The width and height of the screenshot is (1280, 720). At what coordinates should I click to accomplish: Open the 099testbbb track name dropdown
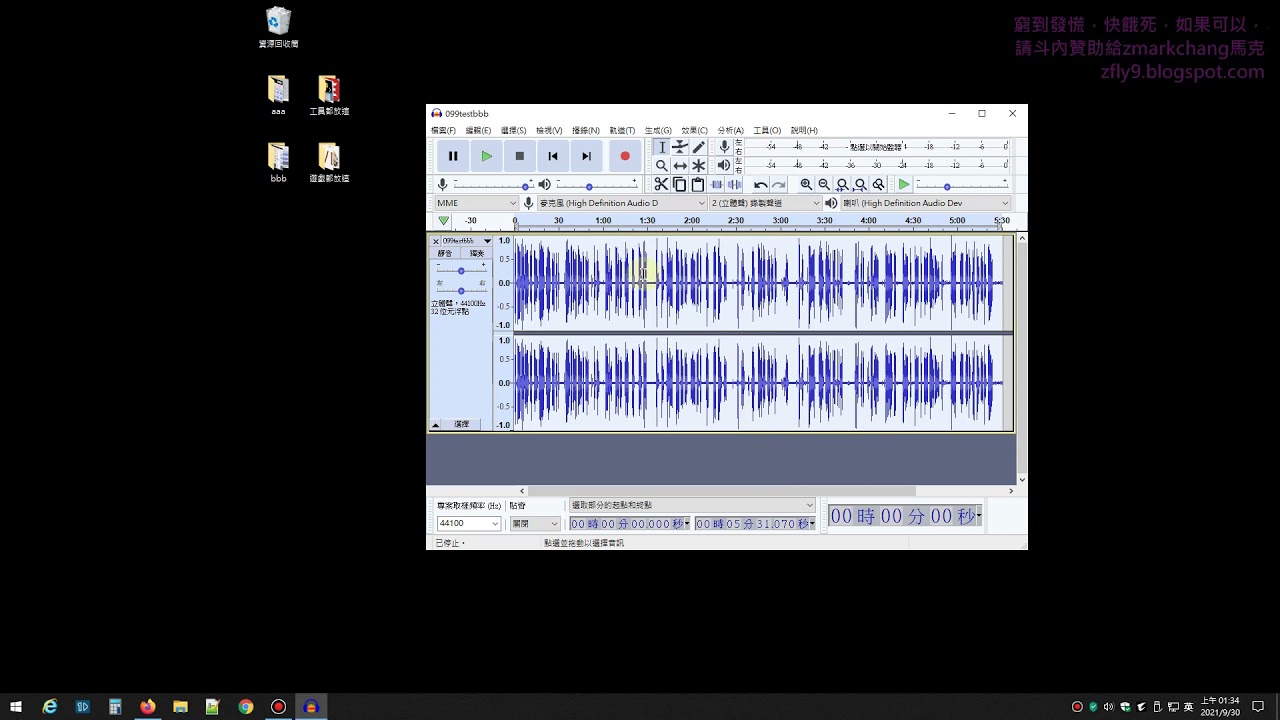(467, 241)
